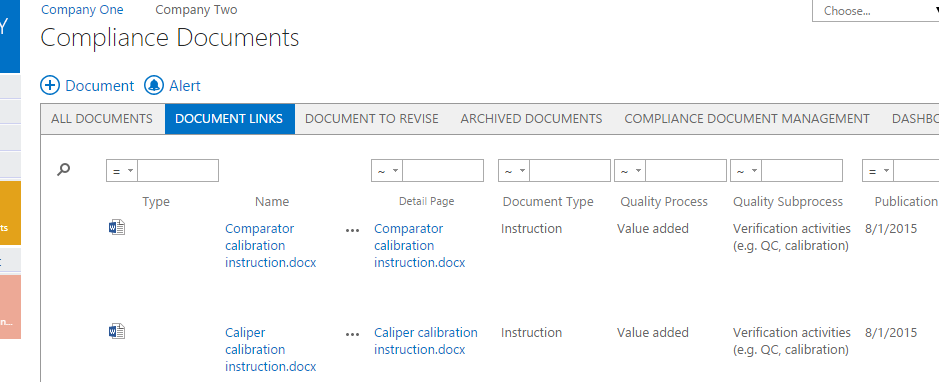Open Compliance Document Management tab
Image resolution: width=939 pixels, height=382 pixels.
pyautogui.click(x=747, y=119)
